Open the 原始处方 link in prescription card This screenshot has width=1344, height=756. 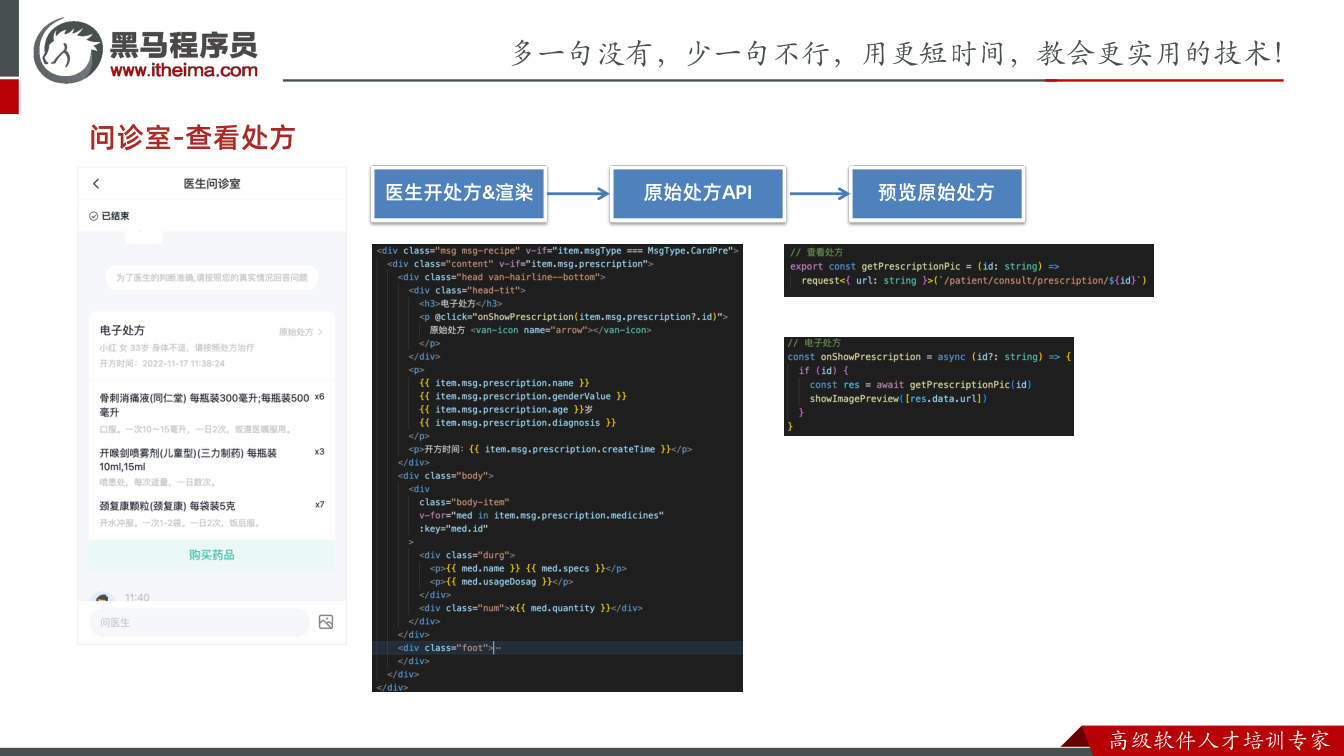(300, 331)
